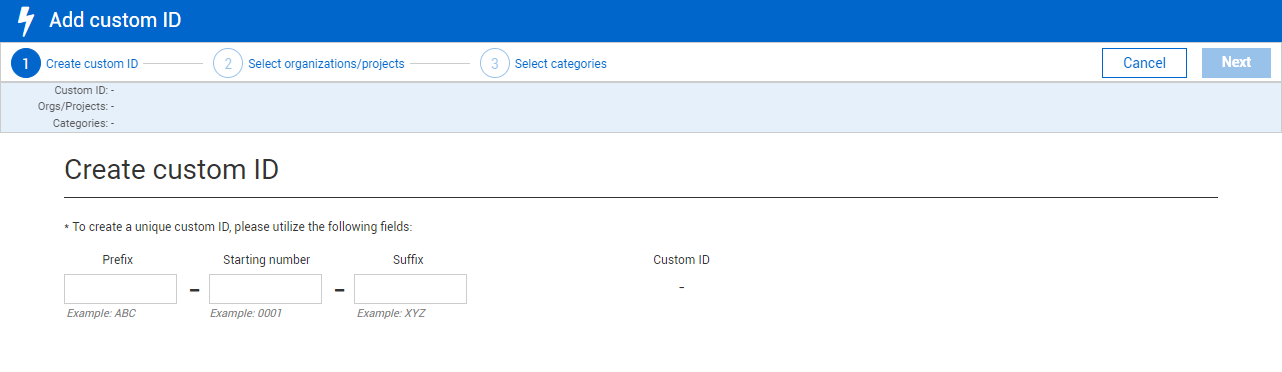Click the Categories summary line
The height and width of the screenshot is (372, 1282).
tap(83, 123)
